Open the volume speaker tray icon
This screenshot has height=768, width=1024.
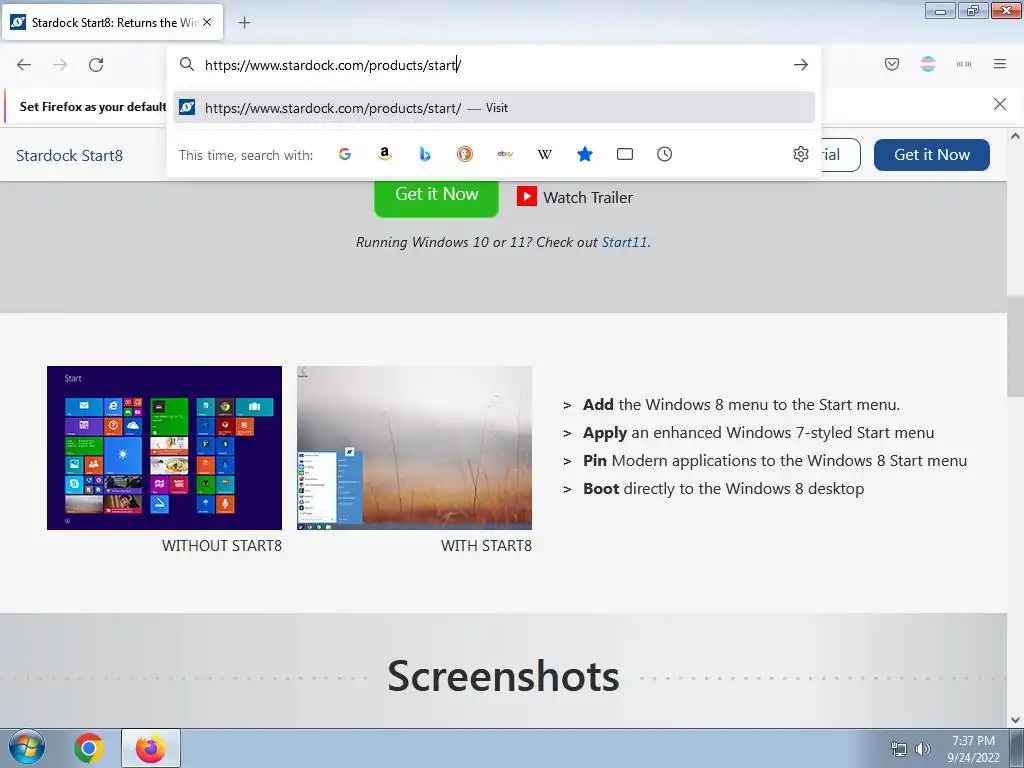923,749
